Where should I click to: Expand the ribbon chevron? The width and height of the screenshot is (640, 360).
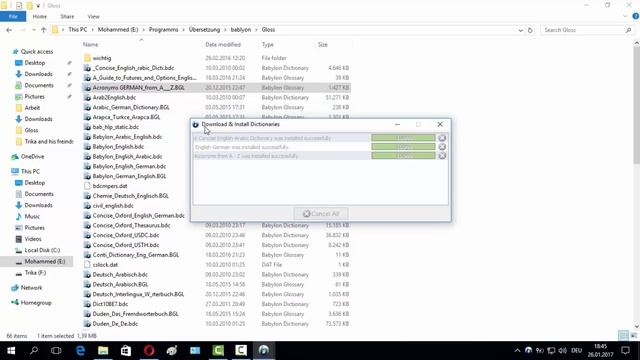(x=625, y=17)
